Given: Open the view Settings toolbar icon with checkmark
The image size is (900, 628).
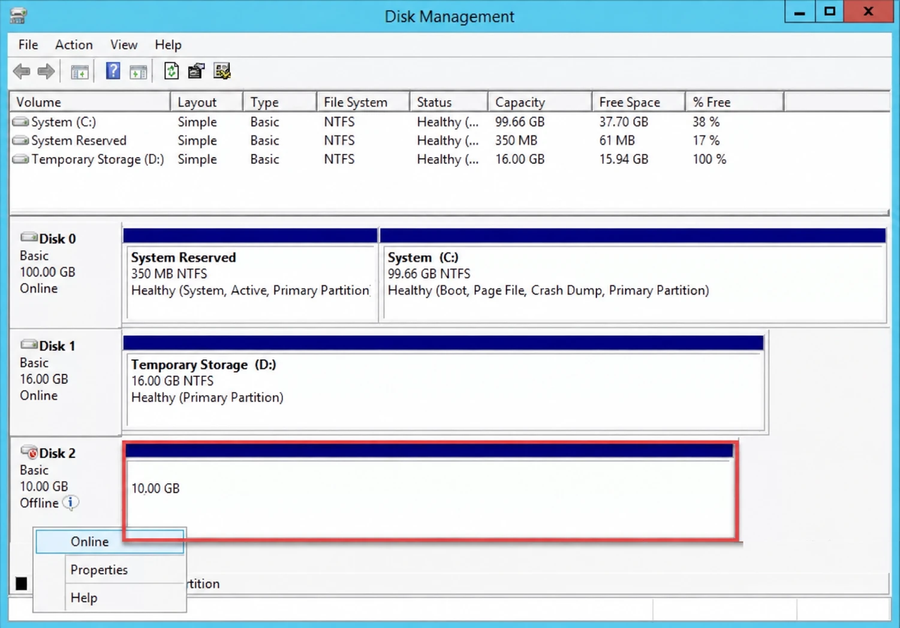Looking at the screenshot, I should coord(222,71).
